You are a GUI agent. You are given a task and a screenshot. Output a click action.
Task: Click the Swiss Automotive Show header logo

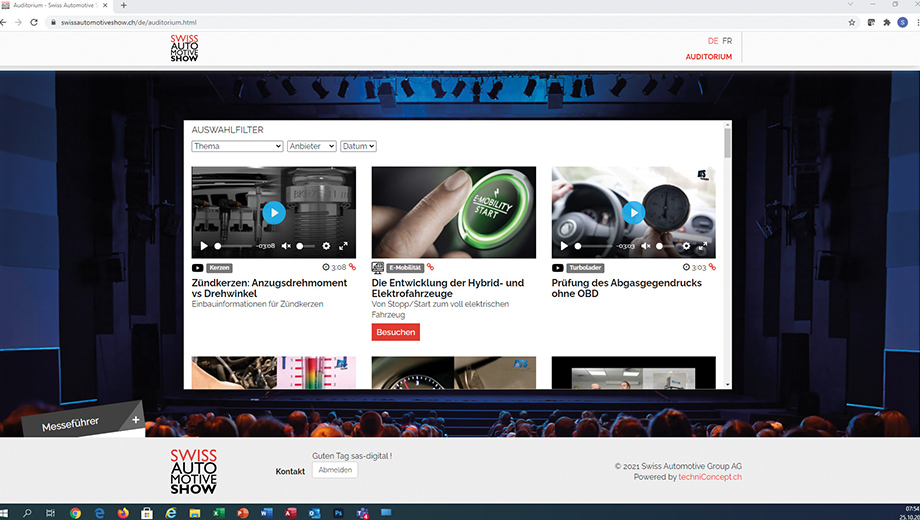click(x=184, y=48)
